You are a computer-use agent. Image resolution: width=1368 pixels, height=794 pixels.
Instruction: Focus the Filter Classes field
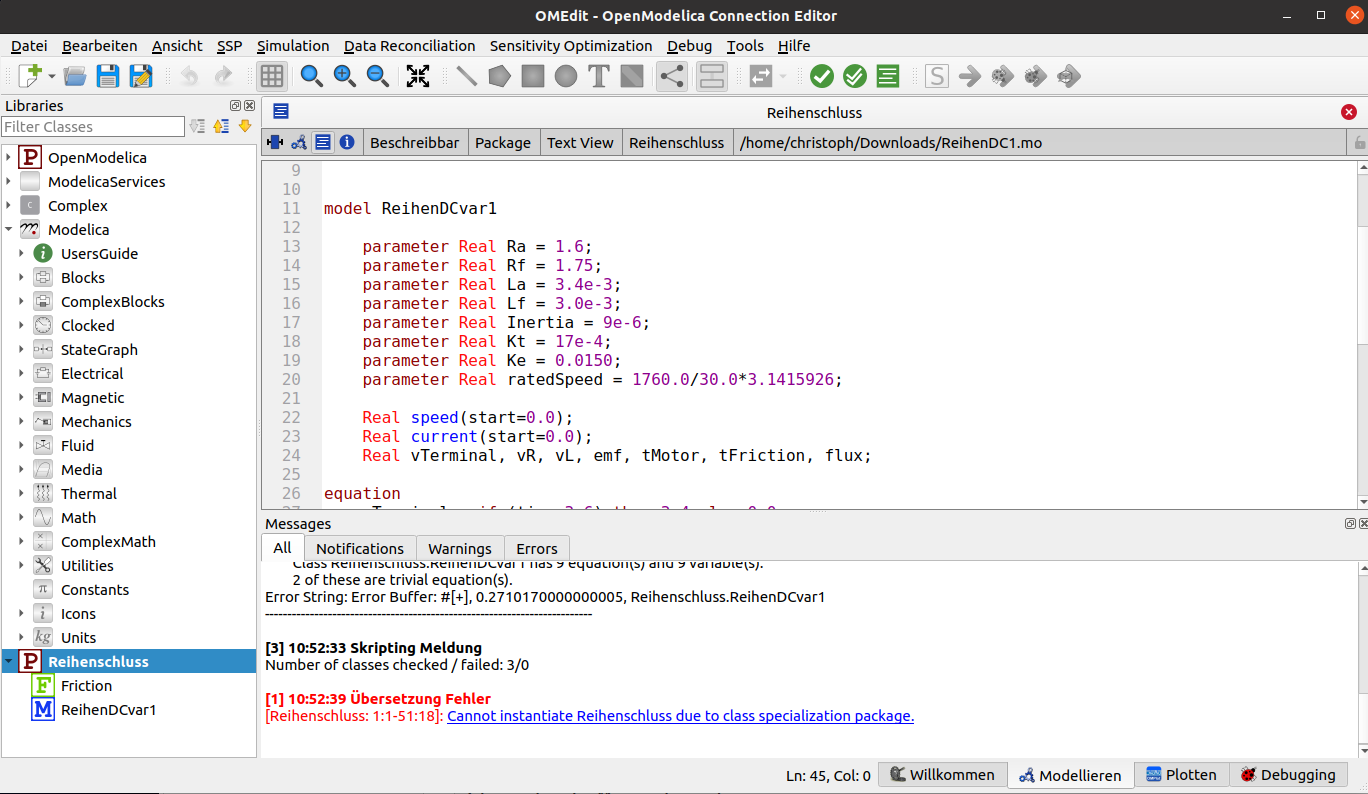pos(93,127)
